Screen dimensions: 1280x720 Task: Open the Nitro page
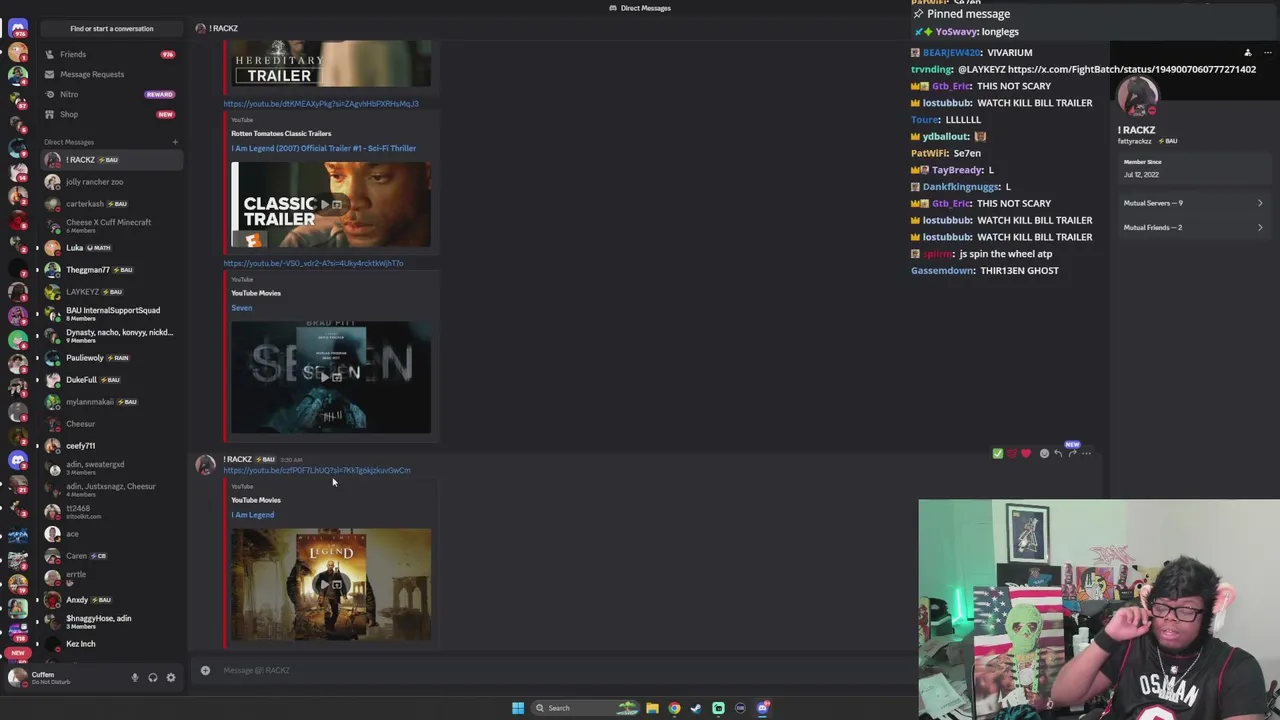point(112,94)
